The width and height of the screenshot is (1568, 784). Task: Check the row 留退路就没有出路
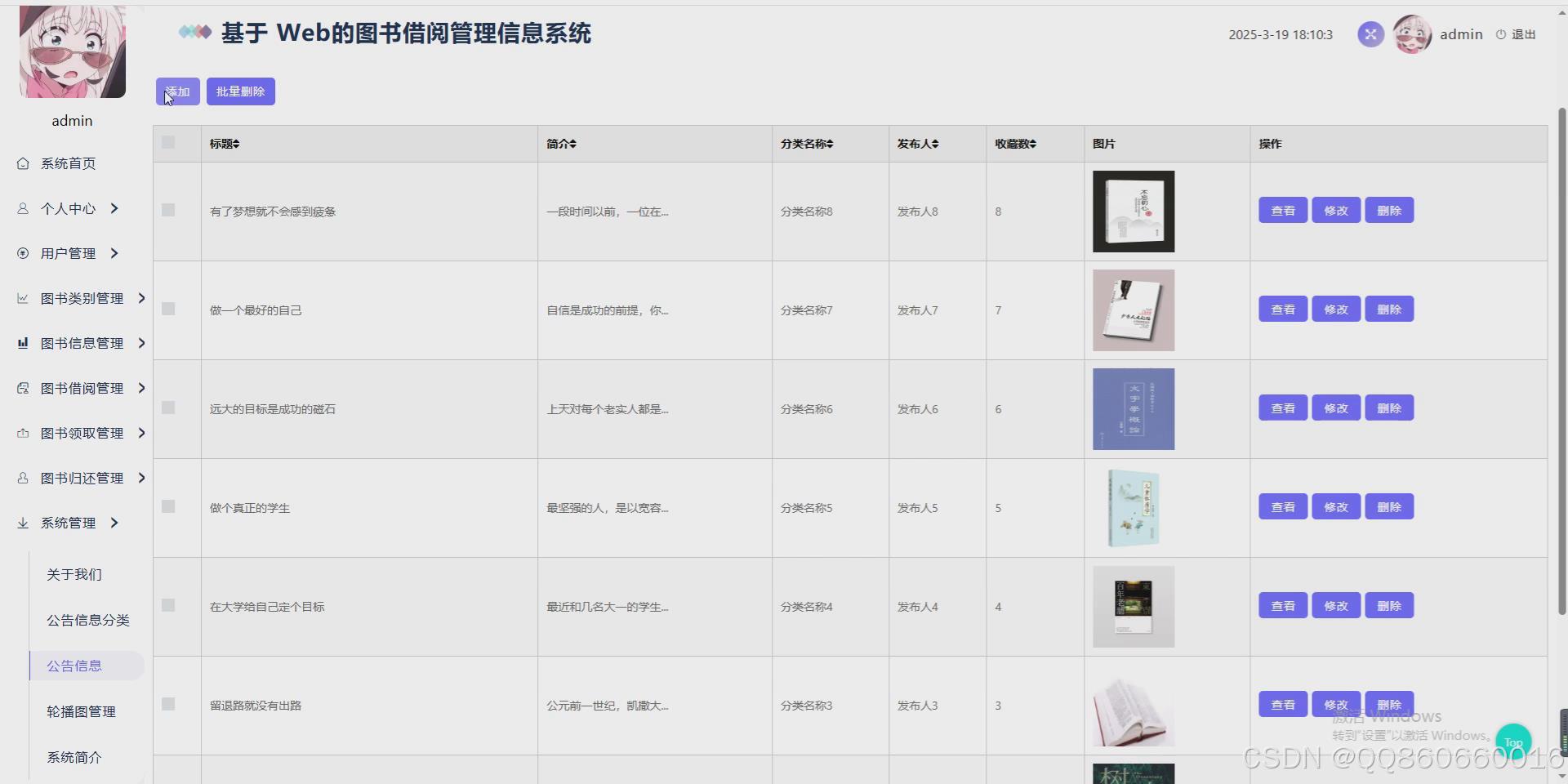(x=168, y=704)
